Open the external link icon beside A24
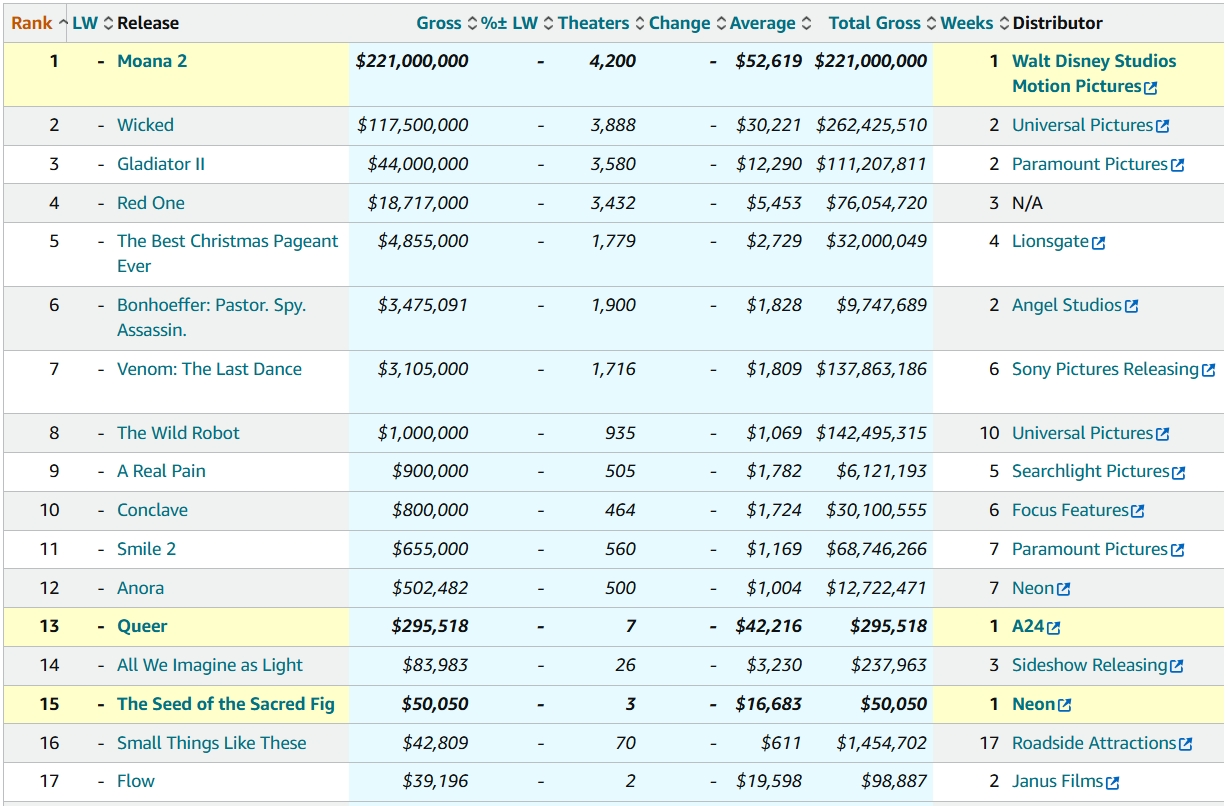Viewport: 1229px width, 806px height. [1053, 628]
